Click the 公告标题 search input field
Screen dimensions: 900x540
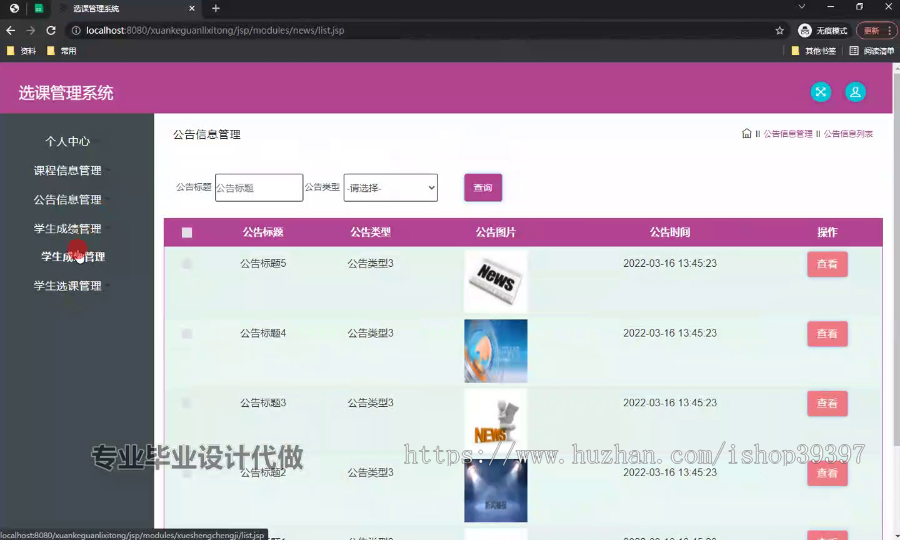259,188
